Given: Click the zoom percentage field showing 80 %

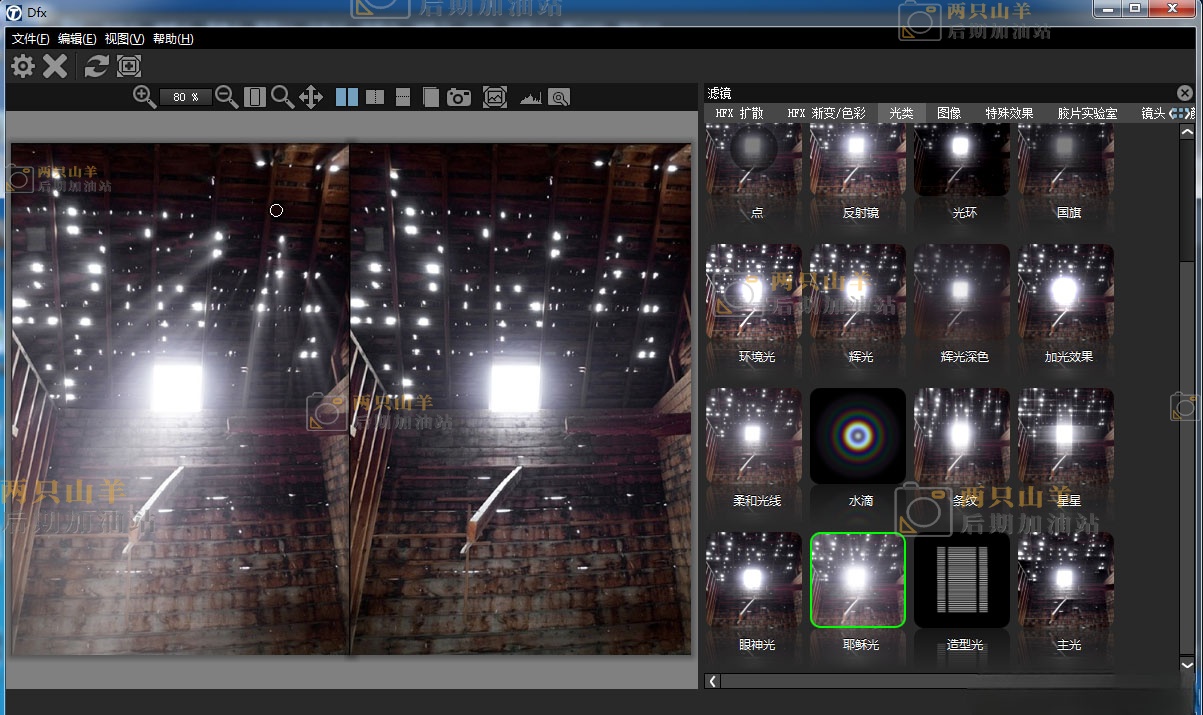Looking at the screenshot, I should coord(186,97).
